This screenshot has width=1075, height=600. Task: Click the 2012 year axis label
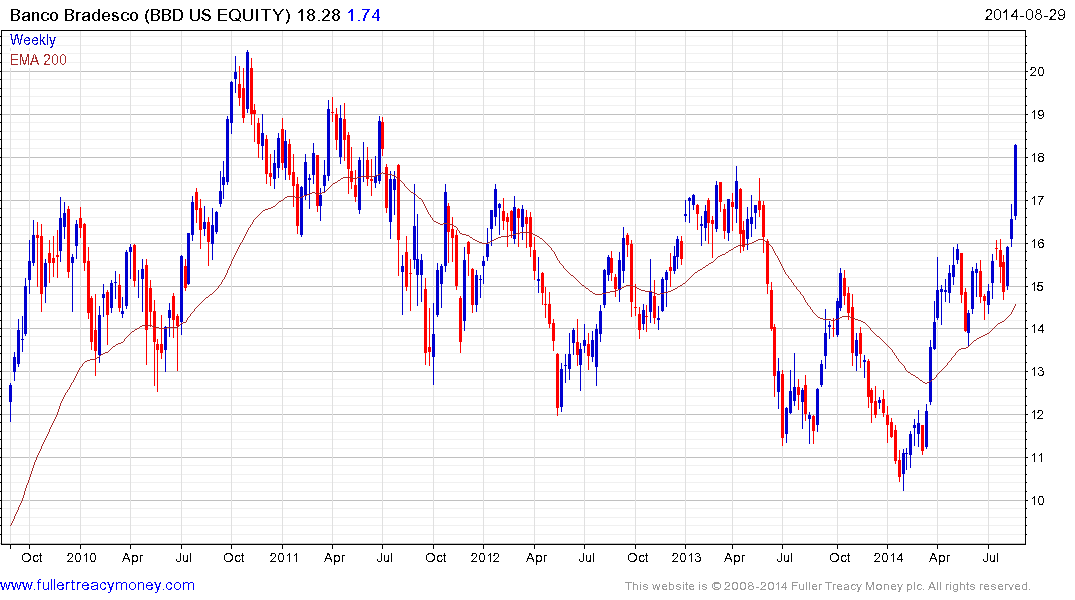(x=485, y=557)
